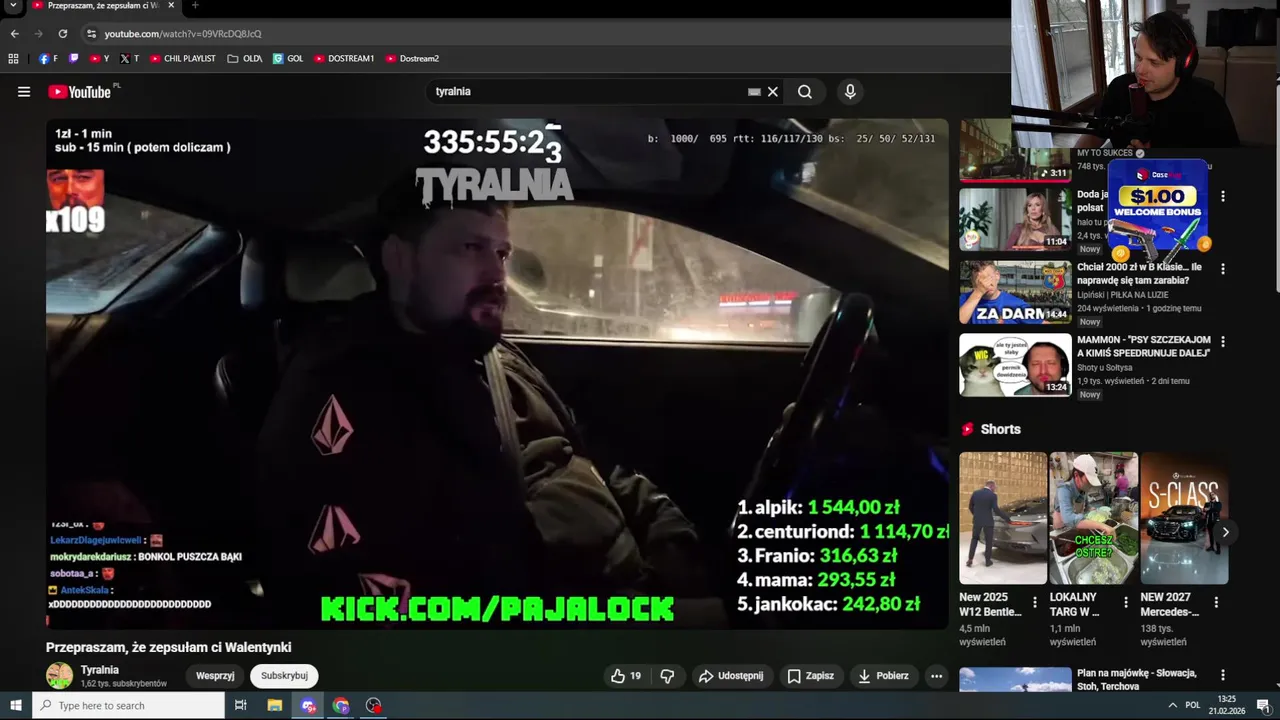This screenshot has height=720, width=1280.
Task: Subscribe with the Subskrybuj button
Action: pyautogui.click(x=284, y=676)
